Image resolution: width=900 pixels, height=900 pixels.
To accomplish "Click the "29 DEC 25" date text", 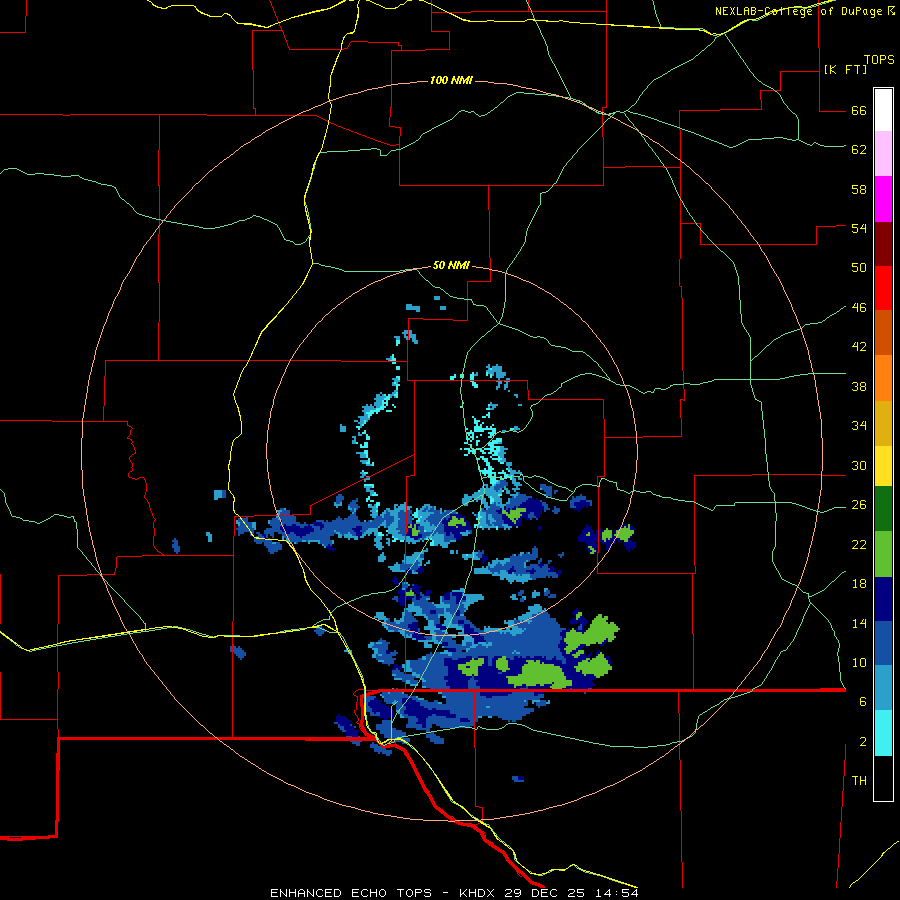I will (546, 893).
